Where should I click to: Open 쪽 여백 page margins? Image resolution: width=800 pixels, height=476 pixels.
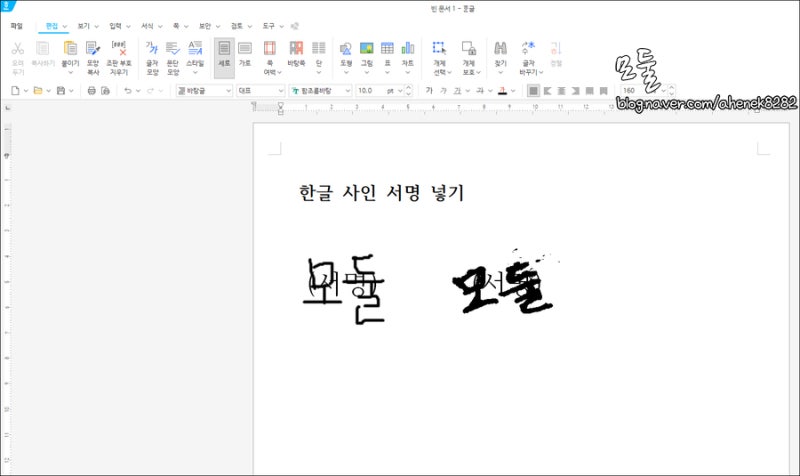point(270,49)
